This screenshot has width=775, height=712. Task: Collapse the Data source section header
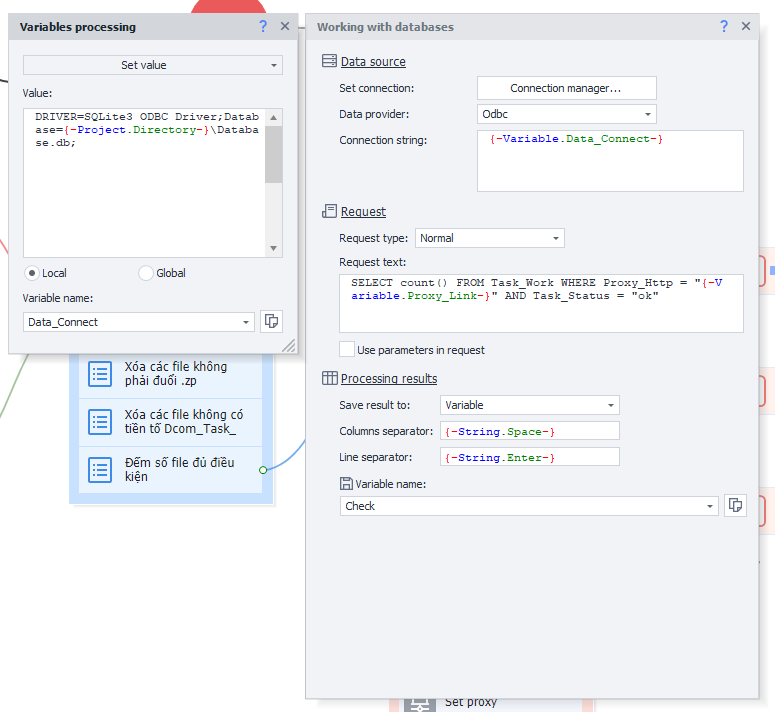(372, 61)
